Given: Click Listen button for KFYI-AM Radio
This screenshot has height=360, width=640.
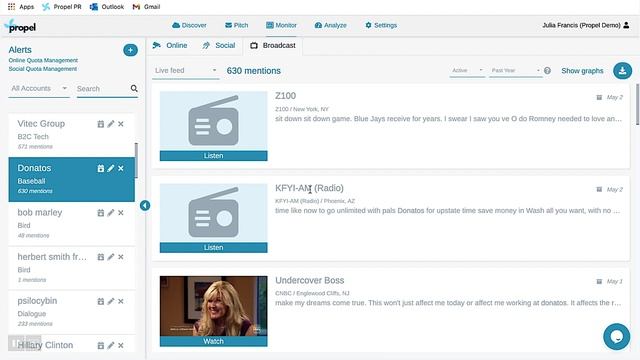Looking at the screenshot, I should 213,248.
